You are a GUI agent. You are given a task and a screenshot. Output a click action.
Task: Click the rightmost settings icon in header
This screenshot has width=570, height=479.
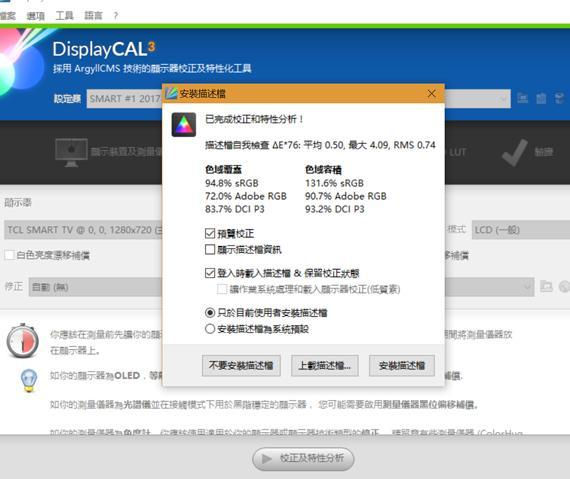coord(559,98)
